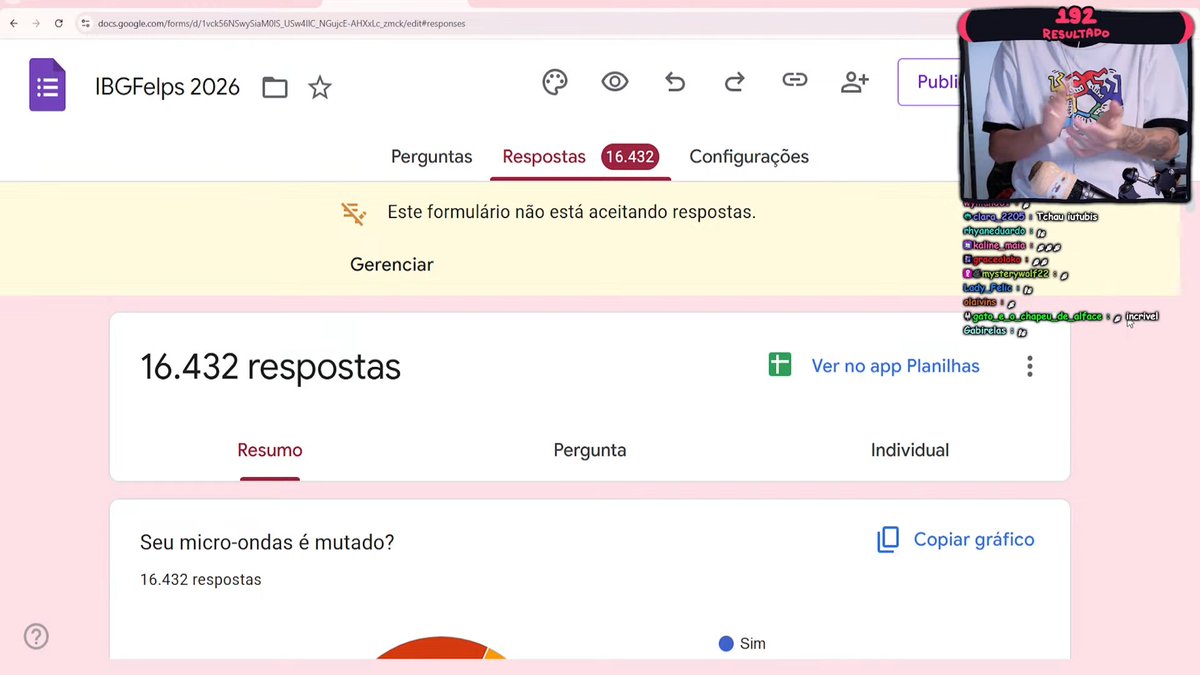Image resolution: width=1200 pixels, height=675 pixels.
Task: Select the Sim legend entry
Action: (742, 643)
